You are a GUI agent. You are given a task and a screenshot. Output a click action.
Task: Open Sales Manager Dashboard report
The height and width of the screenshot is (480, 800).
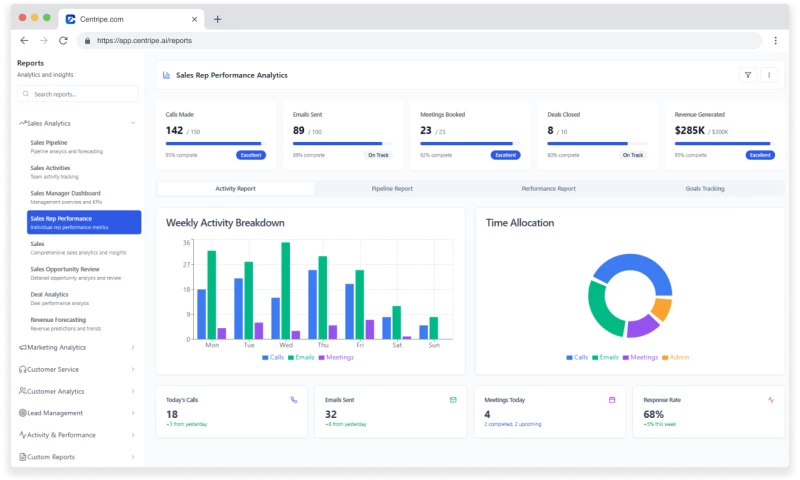click(84, 197)
